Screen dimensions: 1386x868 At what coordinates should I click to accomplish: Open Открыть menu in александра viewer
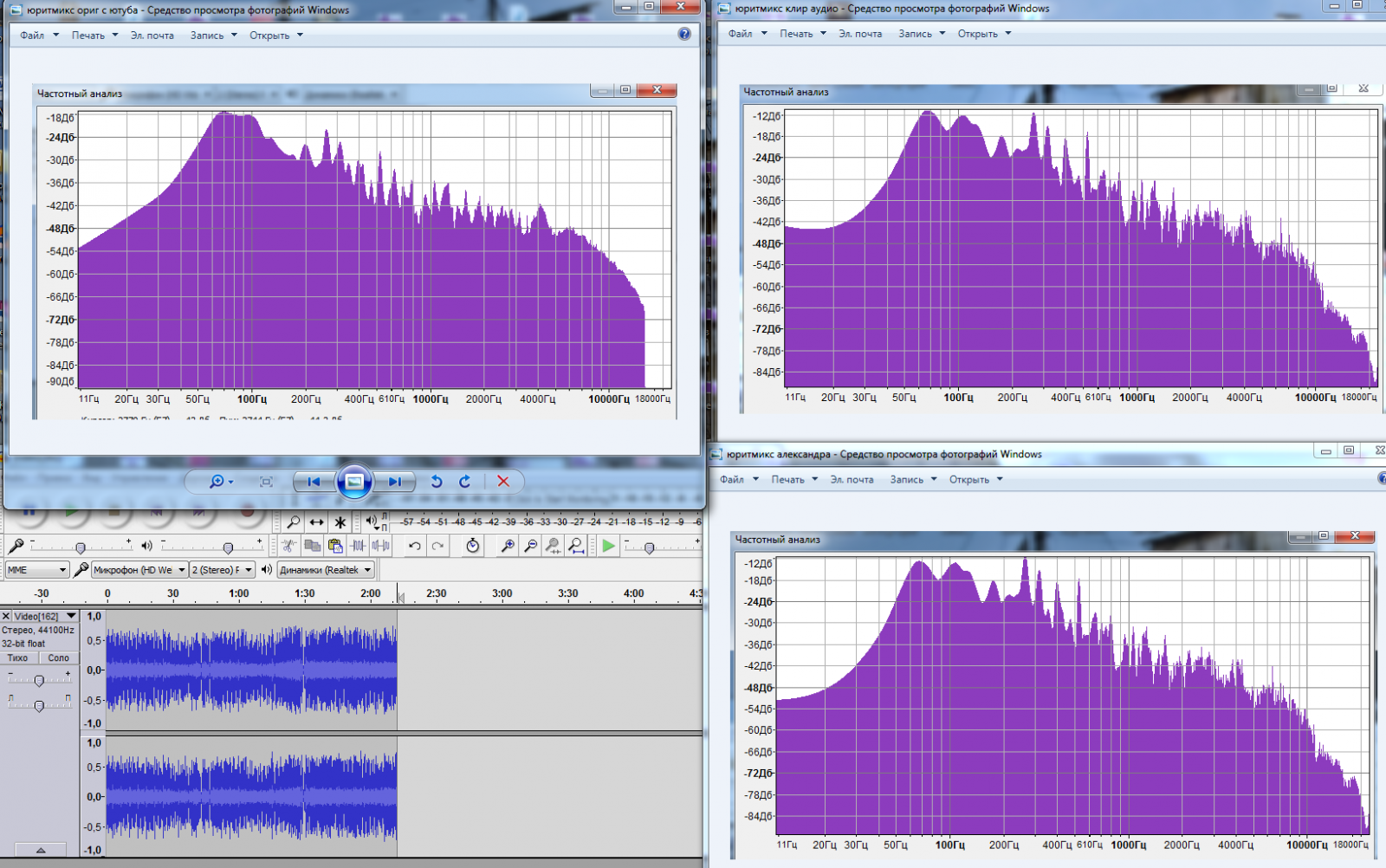tap(975, 479)
